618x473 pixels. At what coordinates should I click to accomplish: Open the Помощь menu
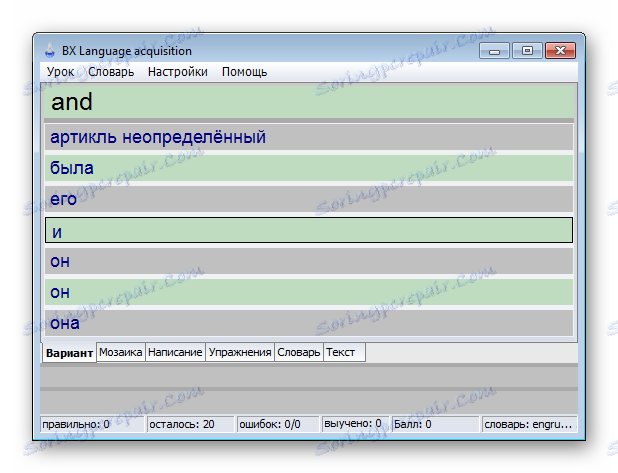point(244,72)
